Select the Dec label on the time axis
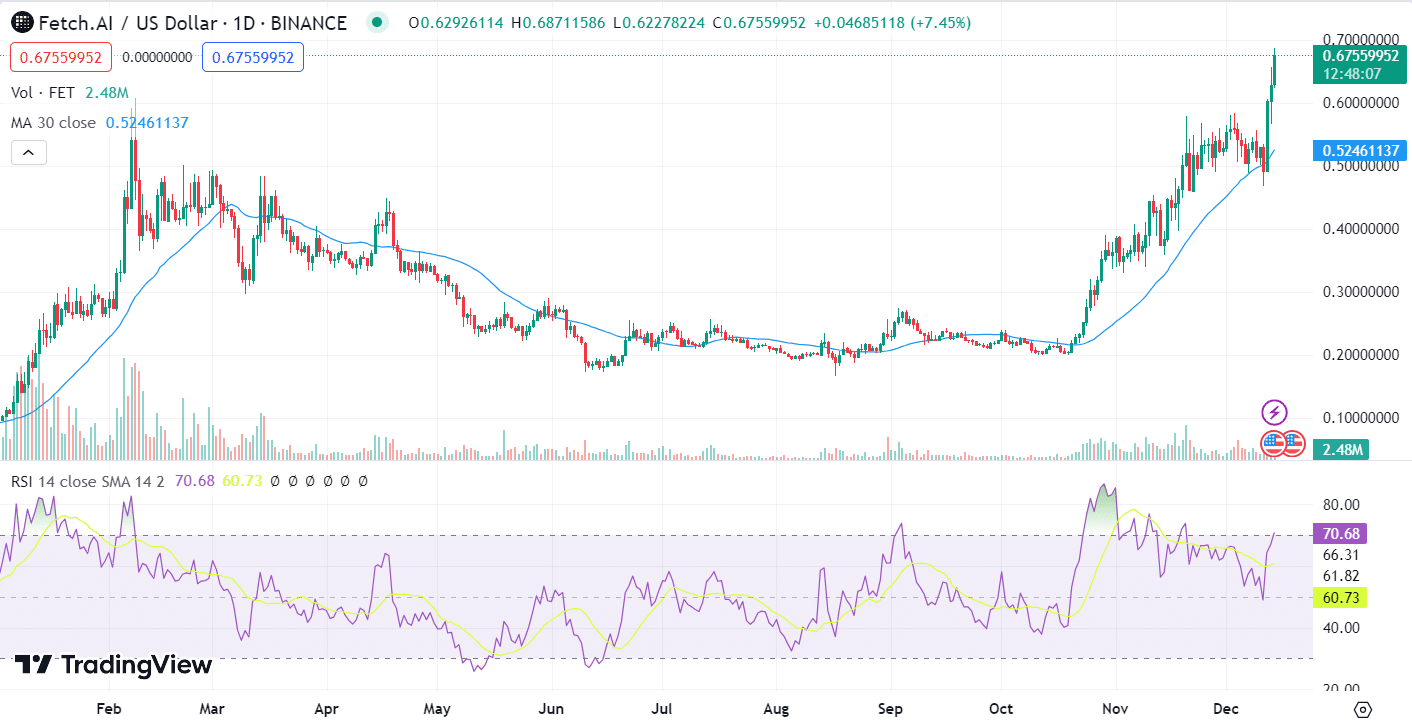The image size is (1412, 724). [1225, 708]
